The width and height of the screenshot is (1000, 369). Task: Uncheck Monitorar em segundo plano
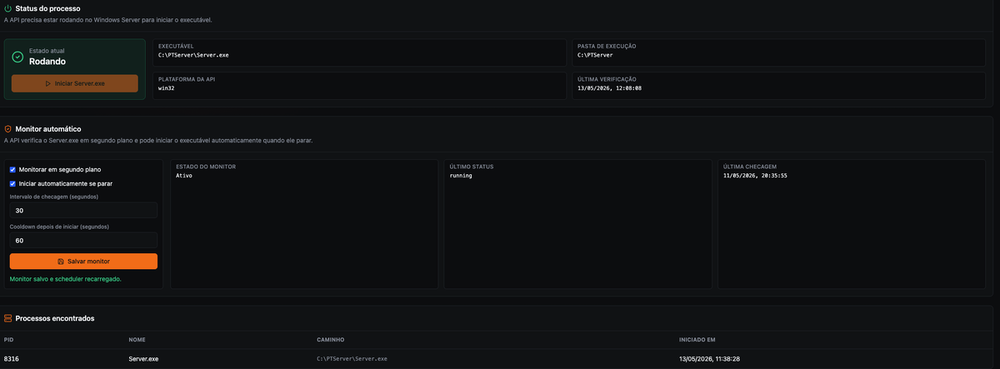13,170
